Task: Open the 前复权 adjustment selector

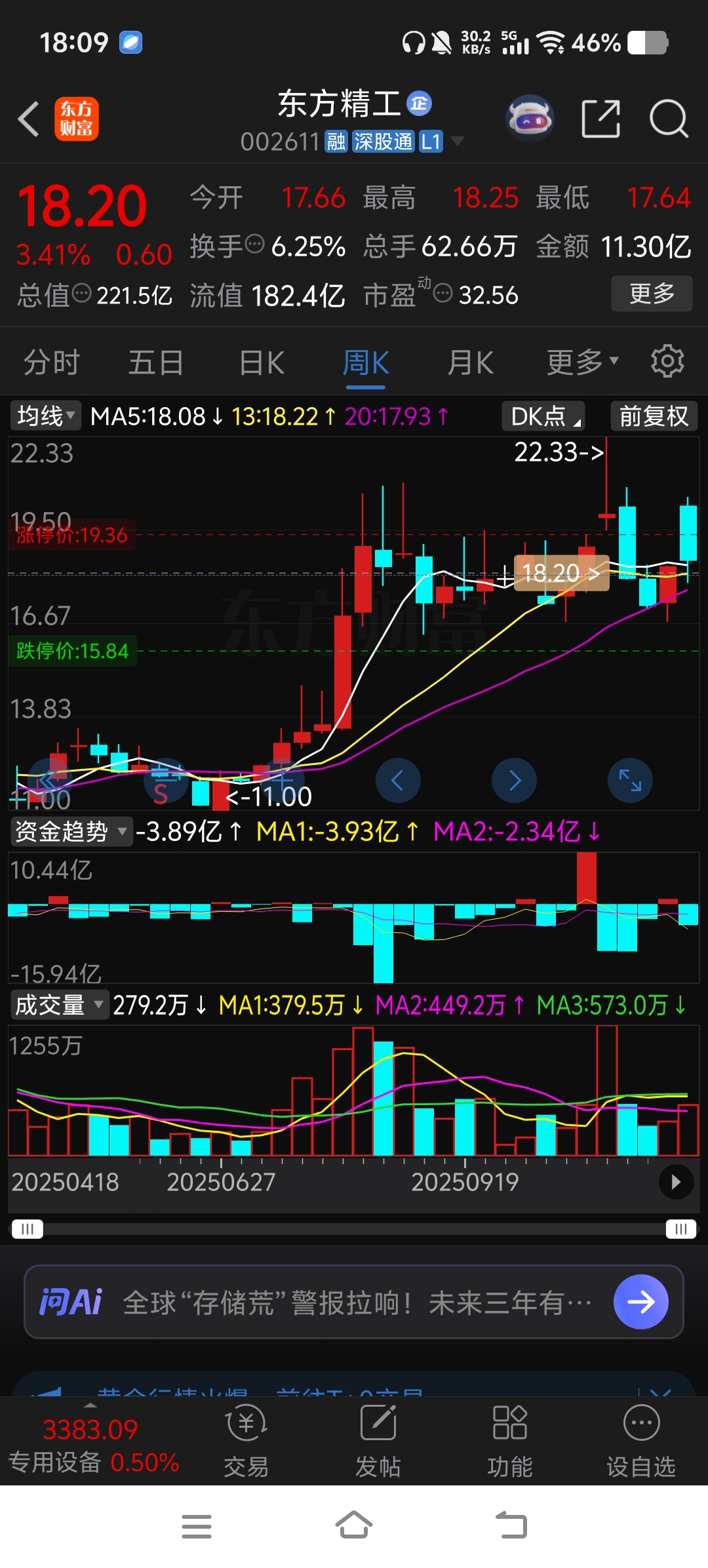Action: click(654, 416)
